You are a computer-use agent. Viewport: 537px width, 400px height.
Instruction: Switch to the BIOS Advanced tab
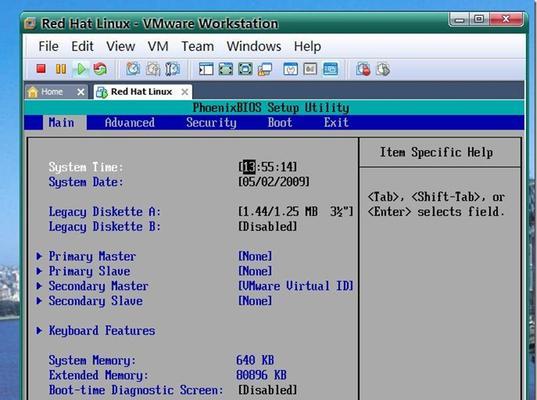(x=130, y=123)
